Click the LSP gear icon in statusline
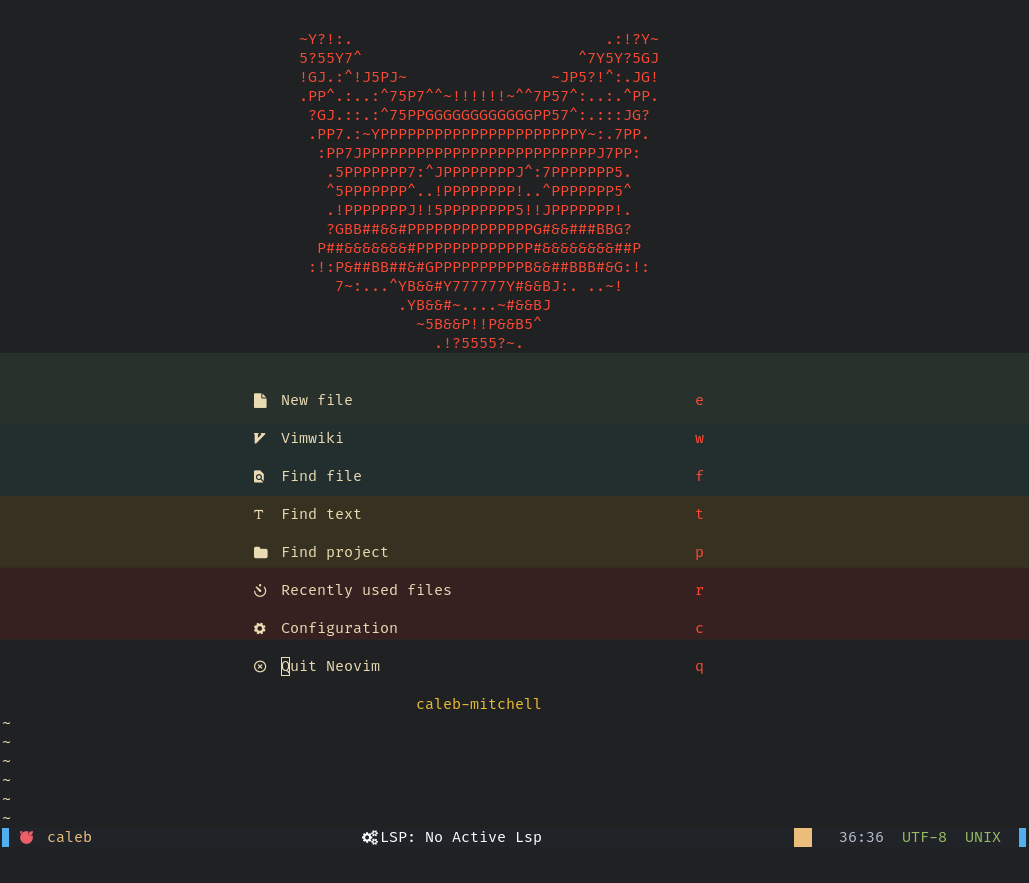This screenshot has height=883, width=1029. tap(369, 837)
